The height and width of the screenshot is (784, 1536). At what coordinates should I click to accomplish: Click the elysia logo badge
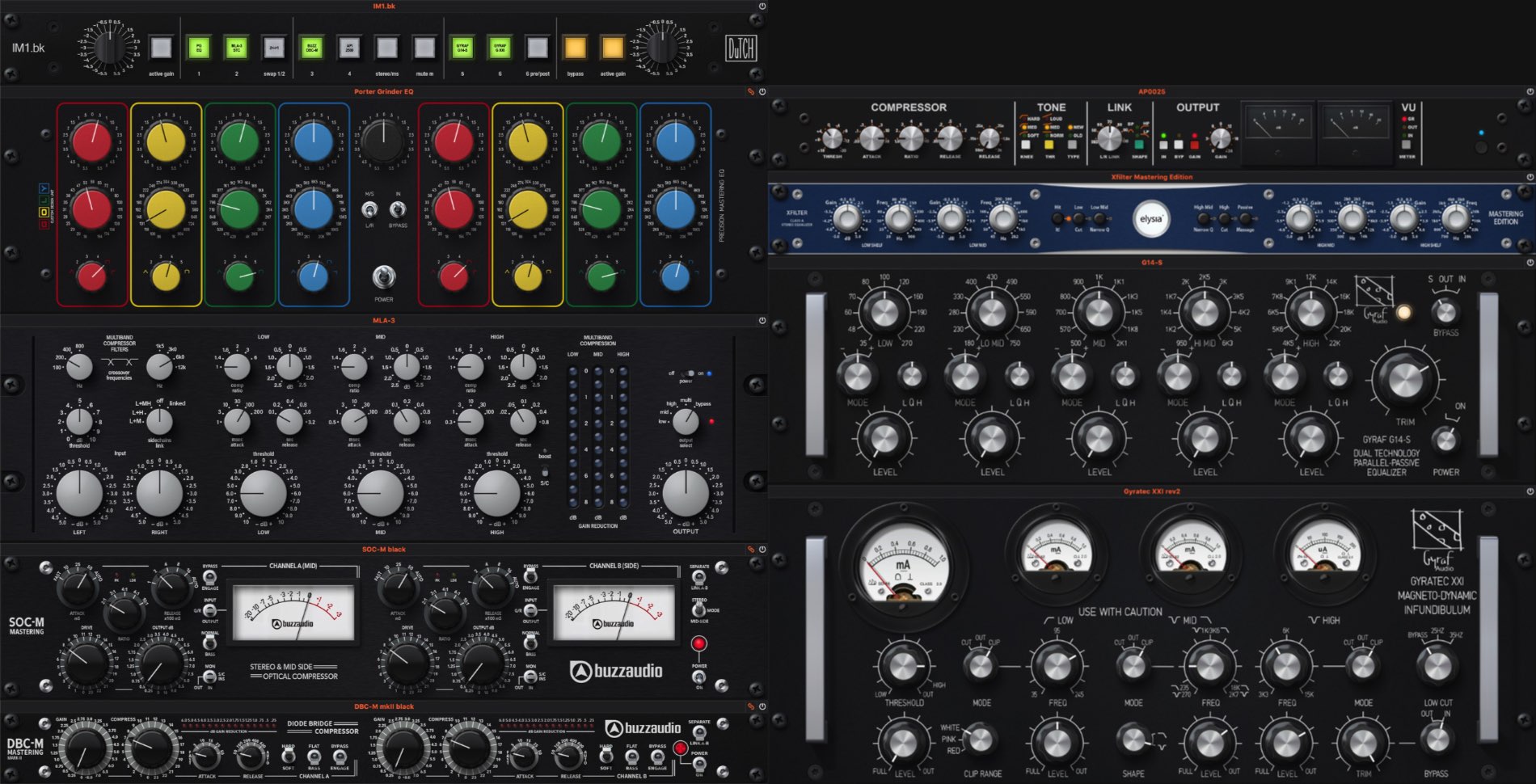pos(1151,219)
